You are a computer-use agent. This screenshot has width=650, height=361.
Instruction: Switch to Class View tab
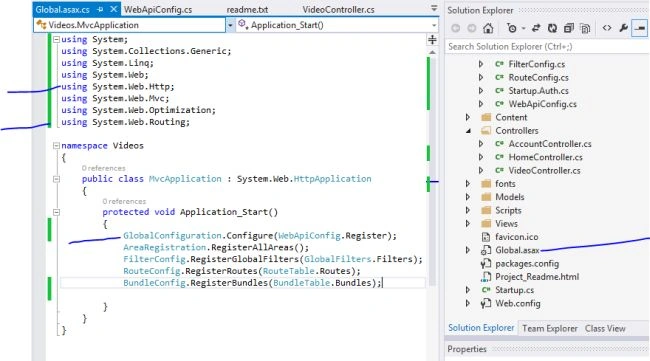605,328
